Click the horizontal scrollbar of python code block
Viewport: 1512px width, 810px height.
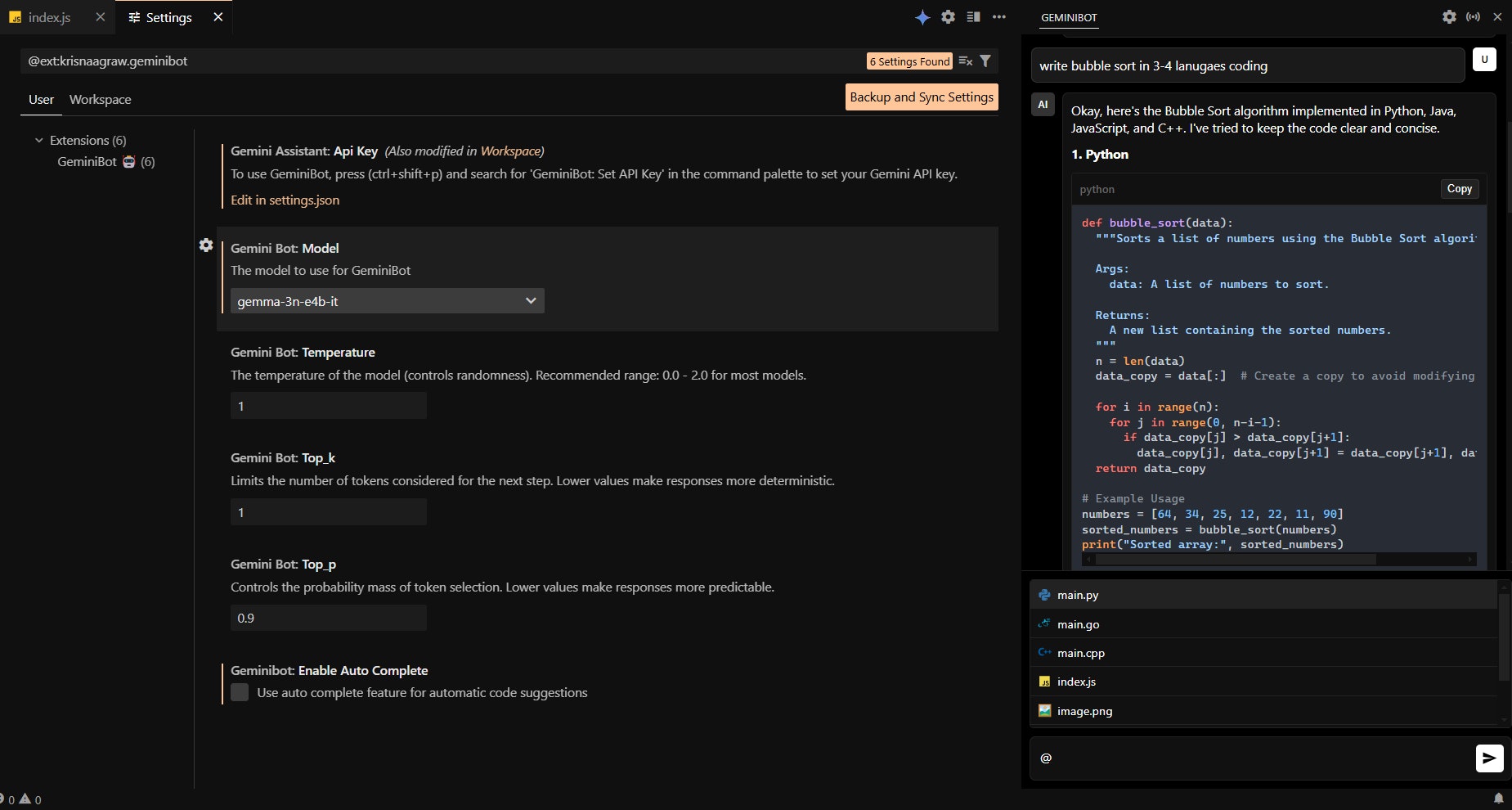click(1235, 560)
